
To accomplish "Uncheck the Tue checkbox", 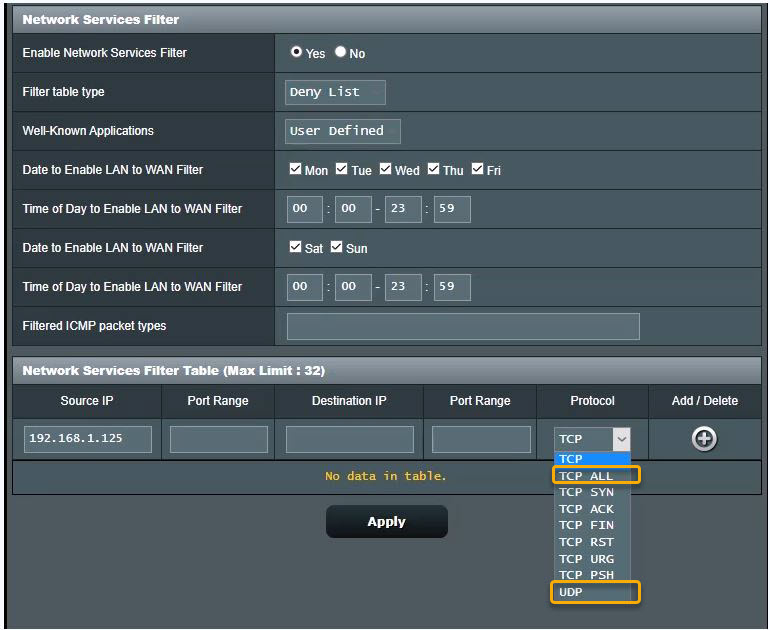I will point(341,169).
